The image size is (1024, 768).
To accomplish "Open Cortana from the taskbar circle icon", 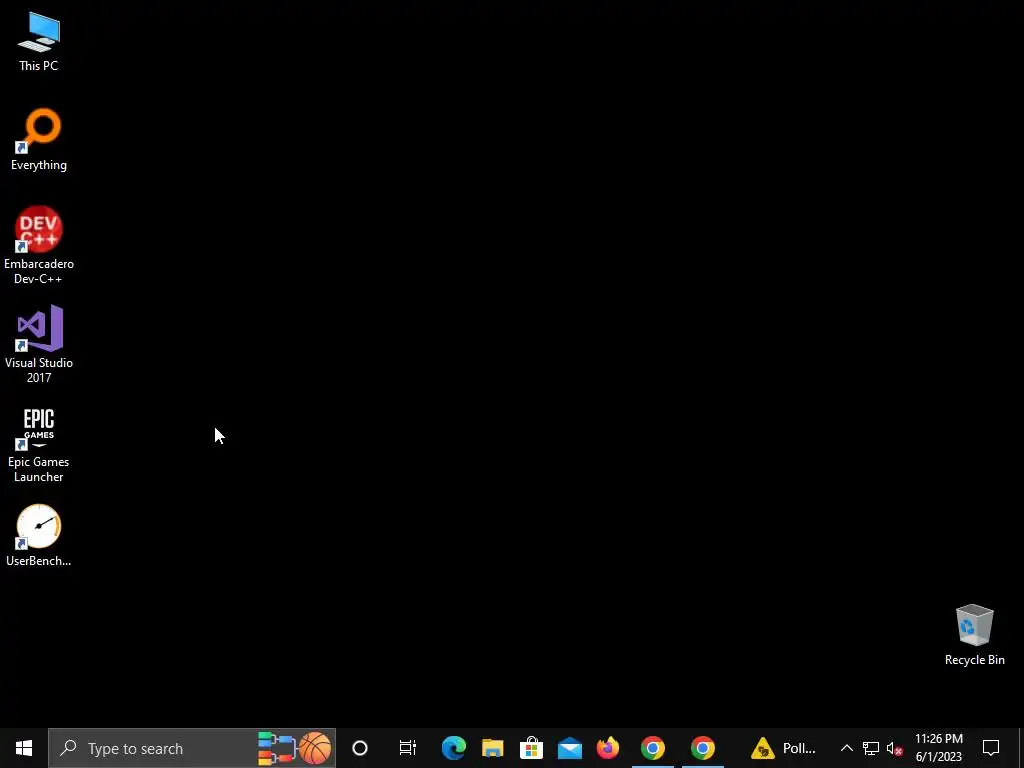I will [x=360, y=748].
